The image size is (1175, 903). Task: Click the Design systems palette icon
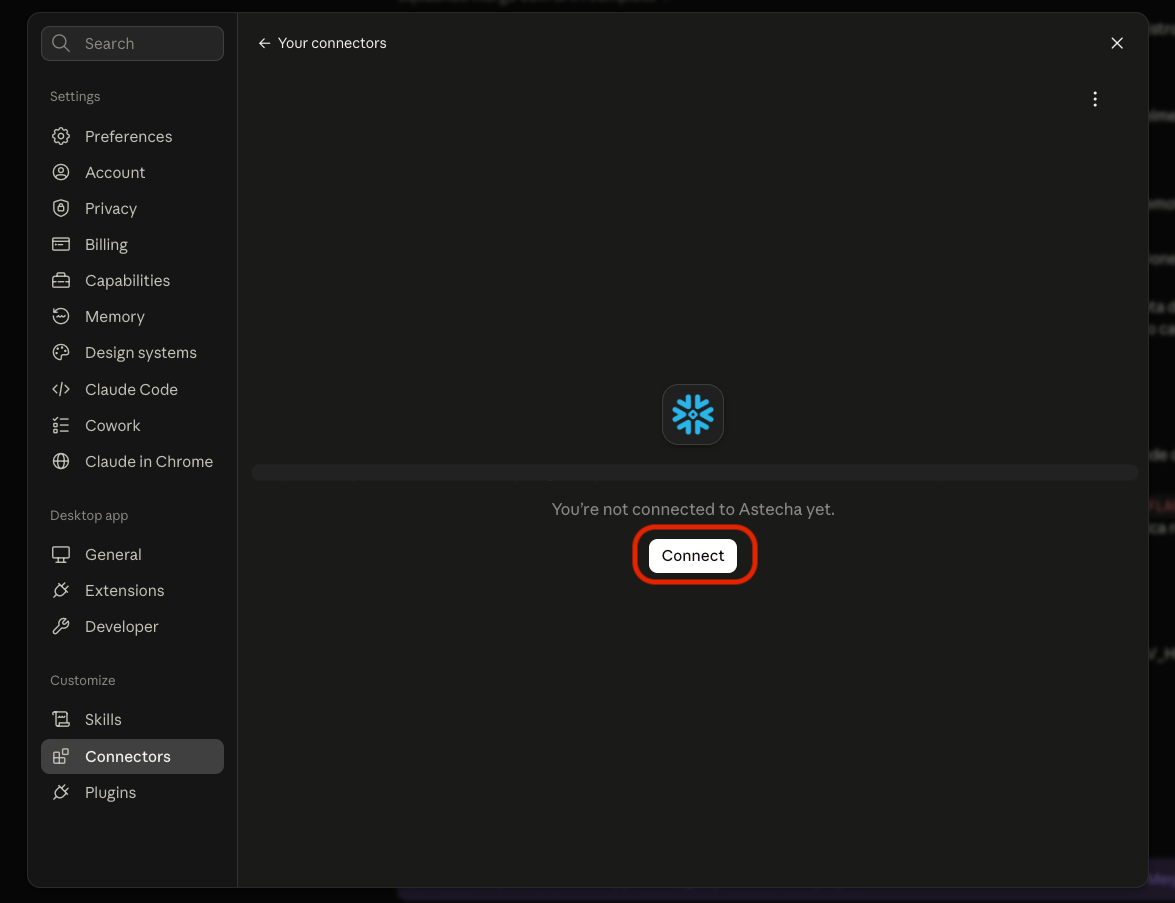[x=61, y=352]
